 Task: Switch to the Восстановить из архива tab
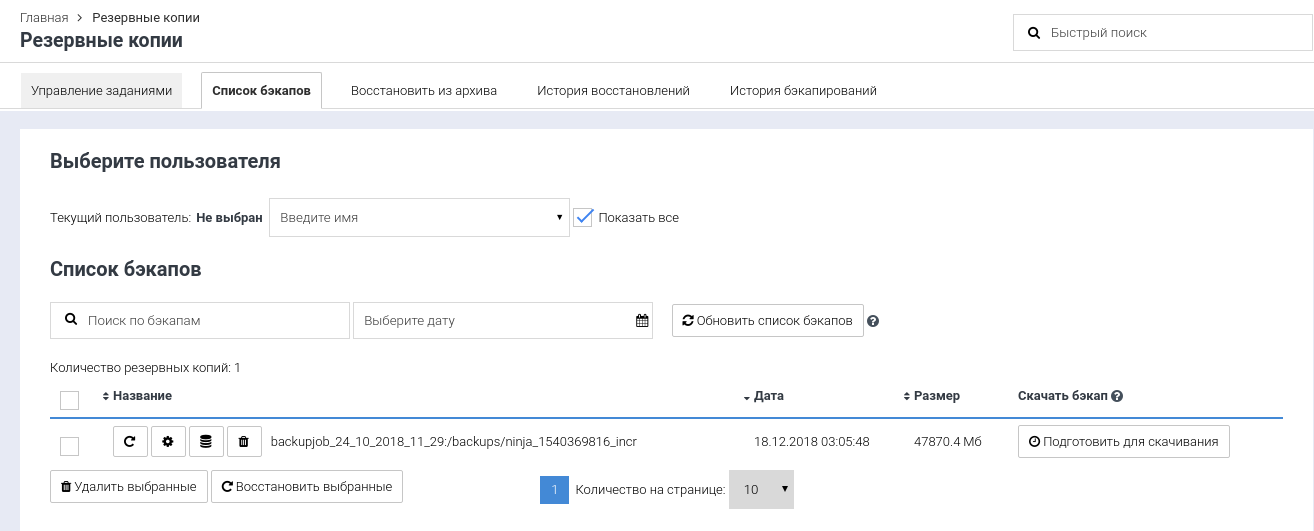pyautogui.click(x=423, y=90)
